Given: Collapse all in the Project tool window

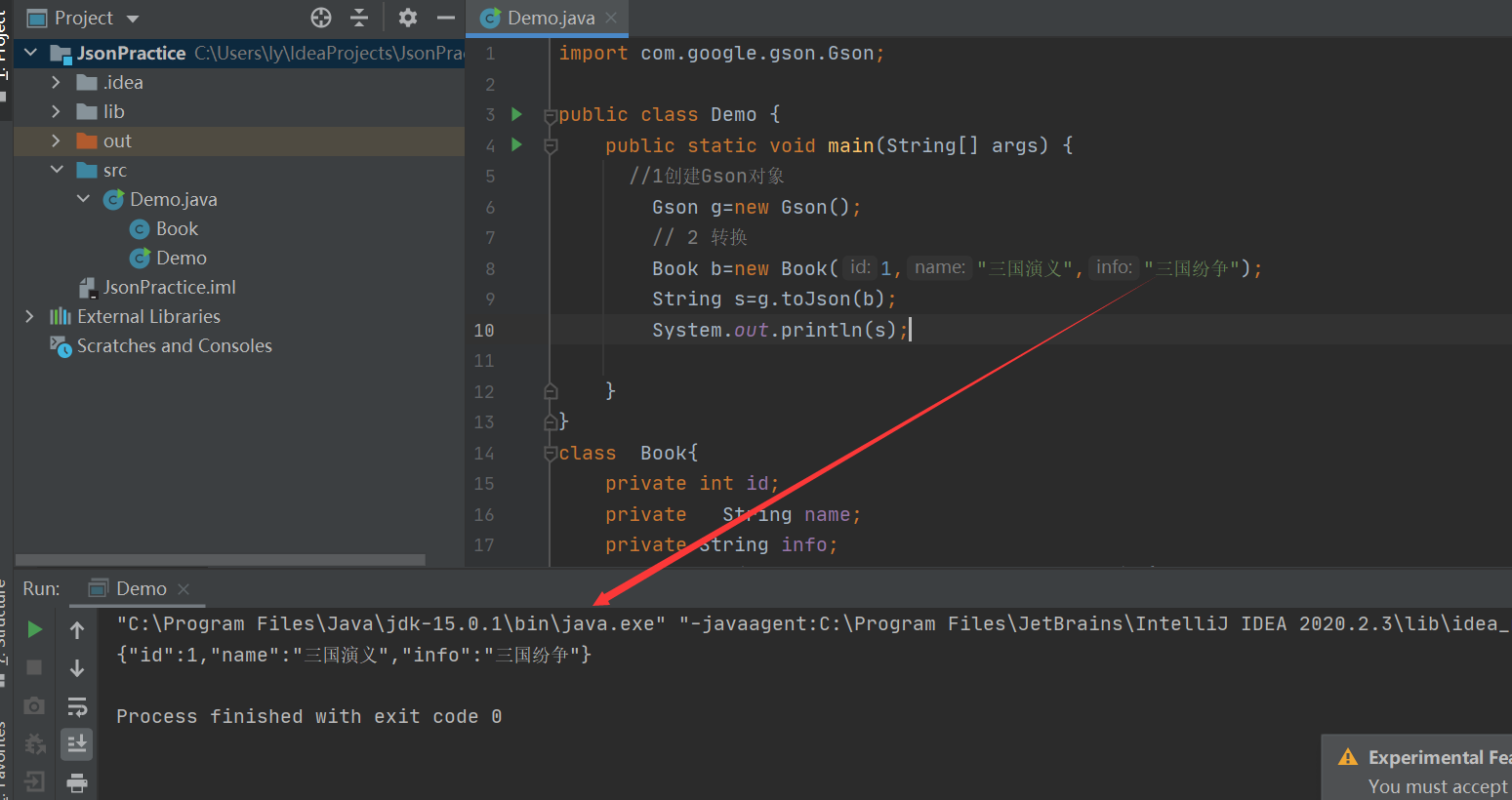Looking at the screenshot, I should pos(359,18).
